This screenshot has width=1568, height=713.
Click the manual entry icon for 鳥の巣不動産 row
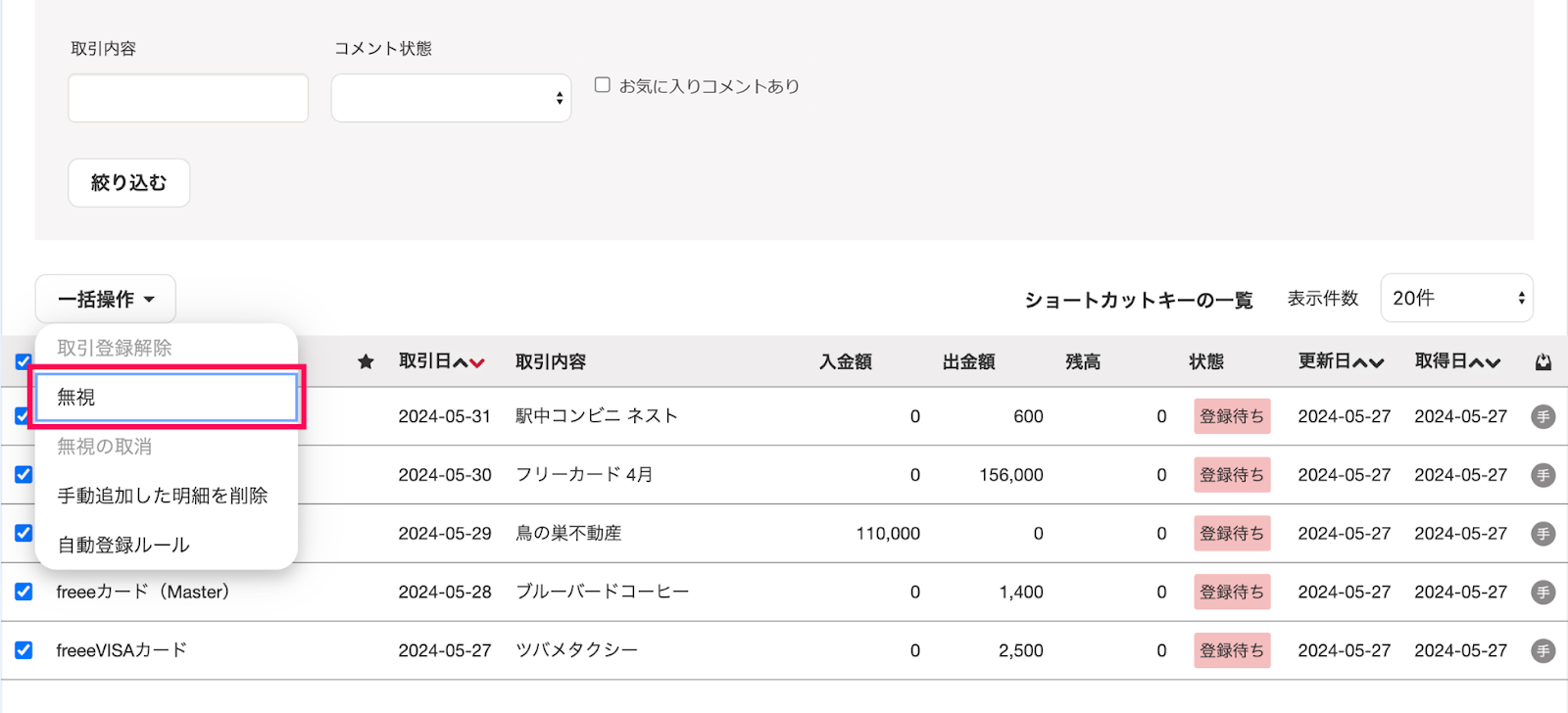(1543, 534)
